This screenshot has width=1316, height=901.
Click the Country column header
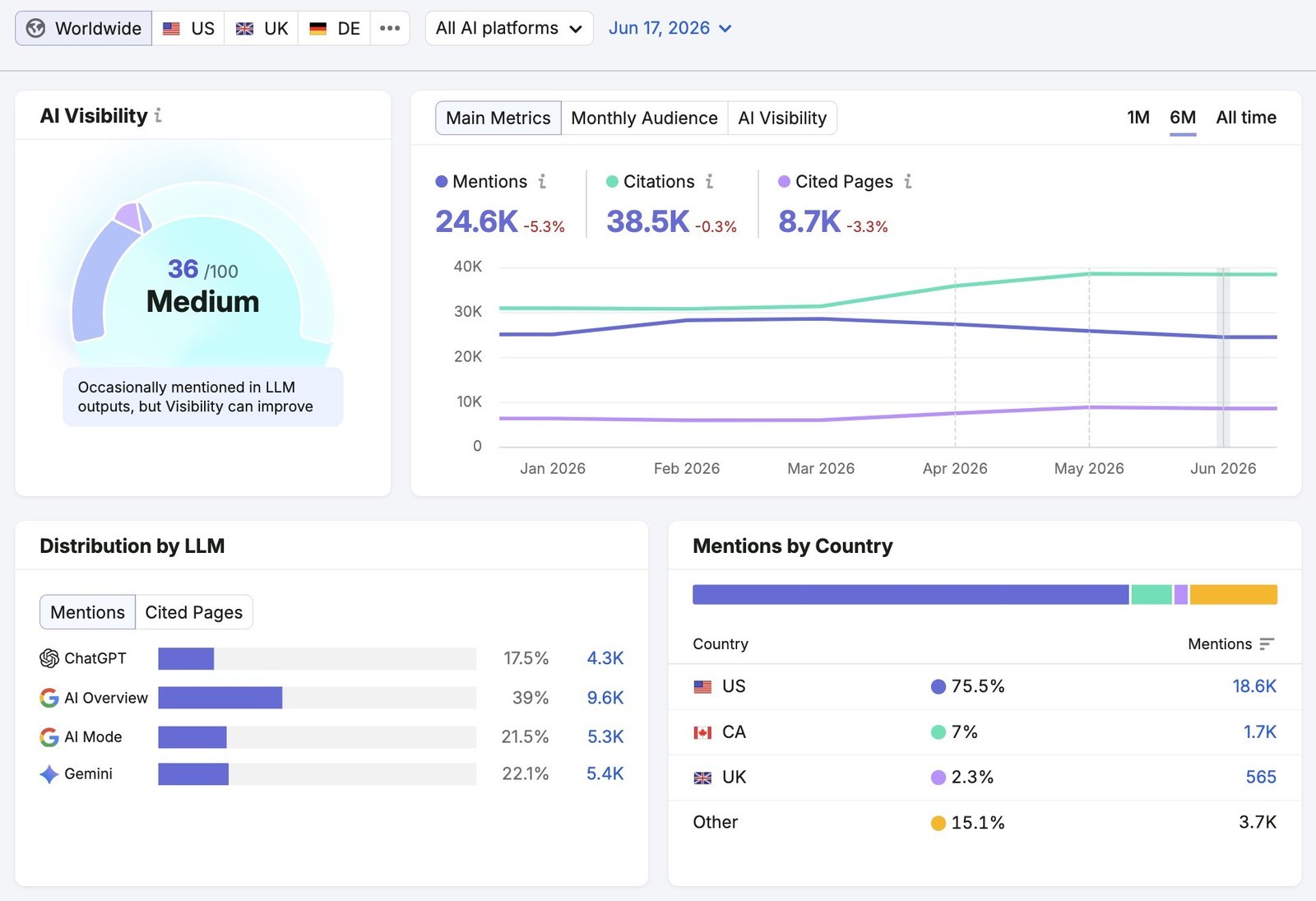[721, 644]
